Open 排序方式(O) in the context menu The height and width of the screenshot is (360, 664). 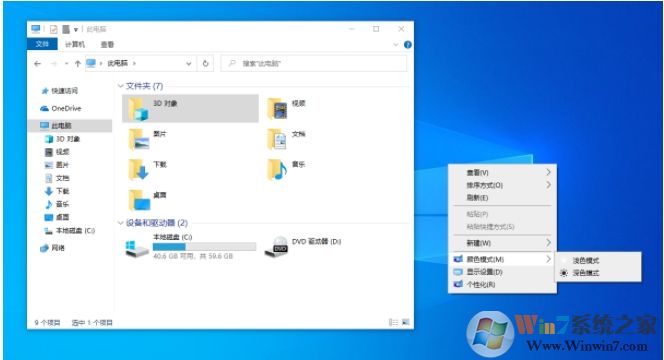point(502,185)
